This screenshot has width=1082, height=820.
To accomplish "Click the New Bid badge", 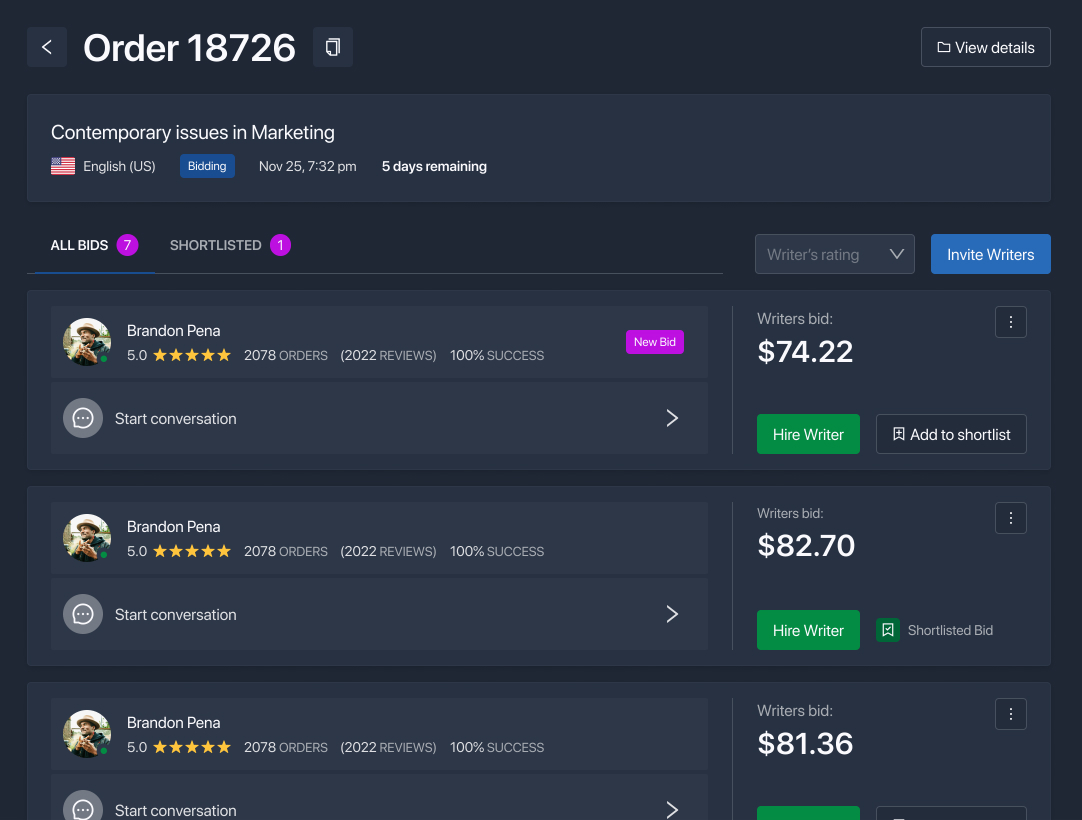I will (654, 342).
